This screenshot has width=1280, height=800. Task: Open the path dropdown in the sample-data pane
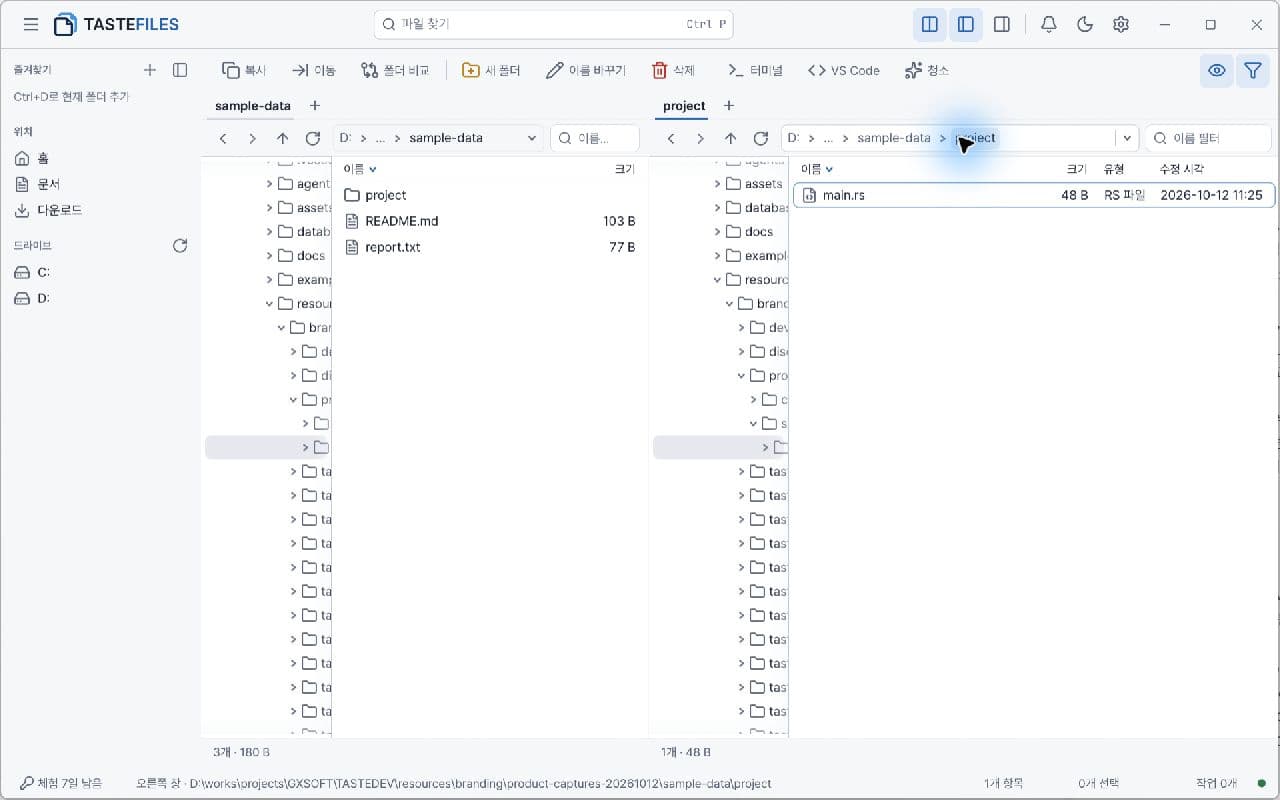pos(532,138)
